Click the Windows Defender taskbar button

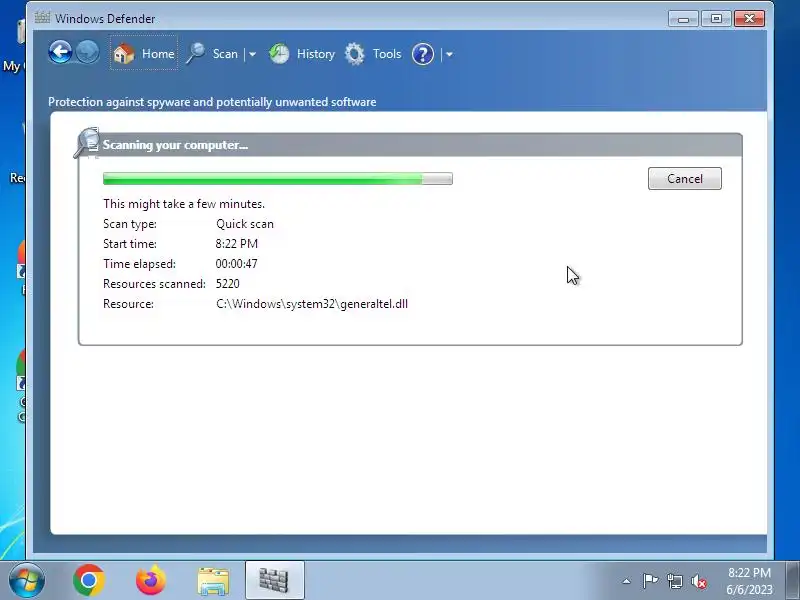(274, 581)
